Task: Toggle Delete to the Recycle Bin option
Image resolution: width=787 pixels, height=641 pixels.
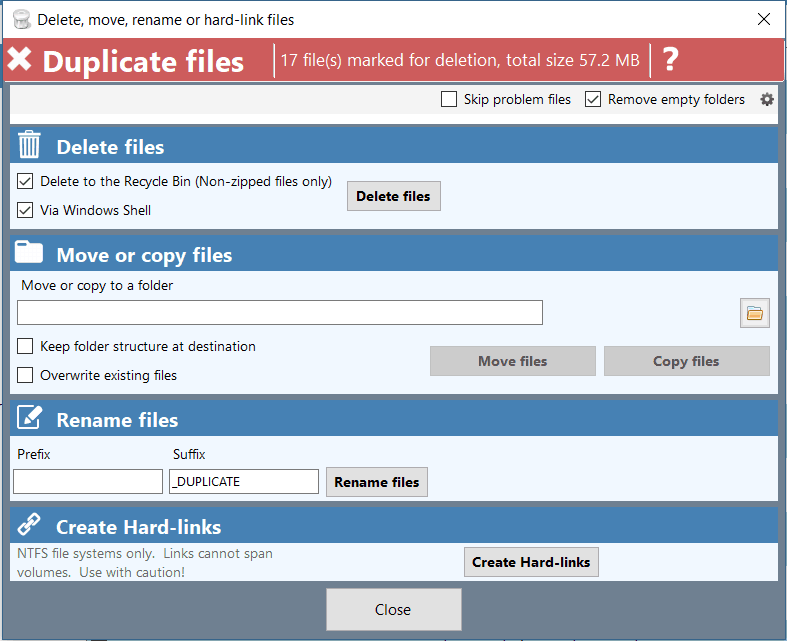Action: pyautogui.click(x=25, y=181)
